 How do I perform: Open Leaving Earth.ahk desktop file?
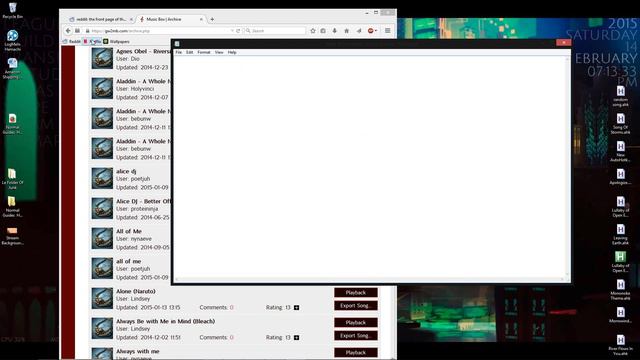620,234
